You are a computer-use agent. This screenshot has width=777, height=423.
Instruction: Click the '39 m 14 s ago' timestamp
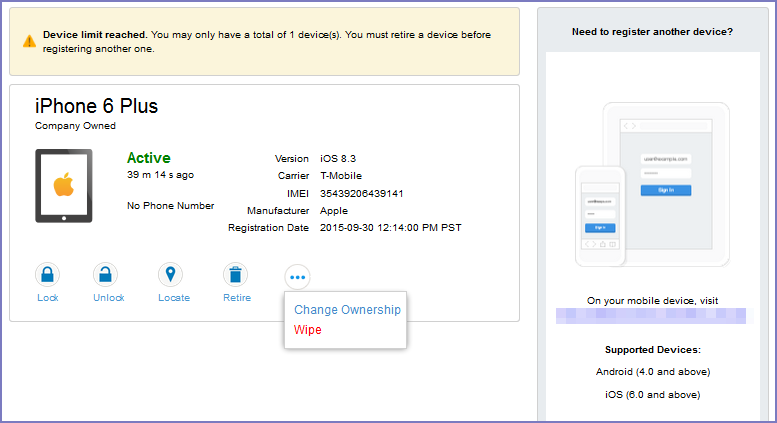160,175
